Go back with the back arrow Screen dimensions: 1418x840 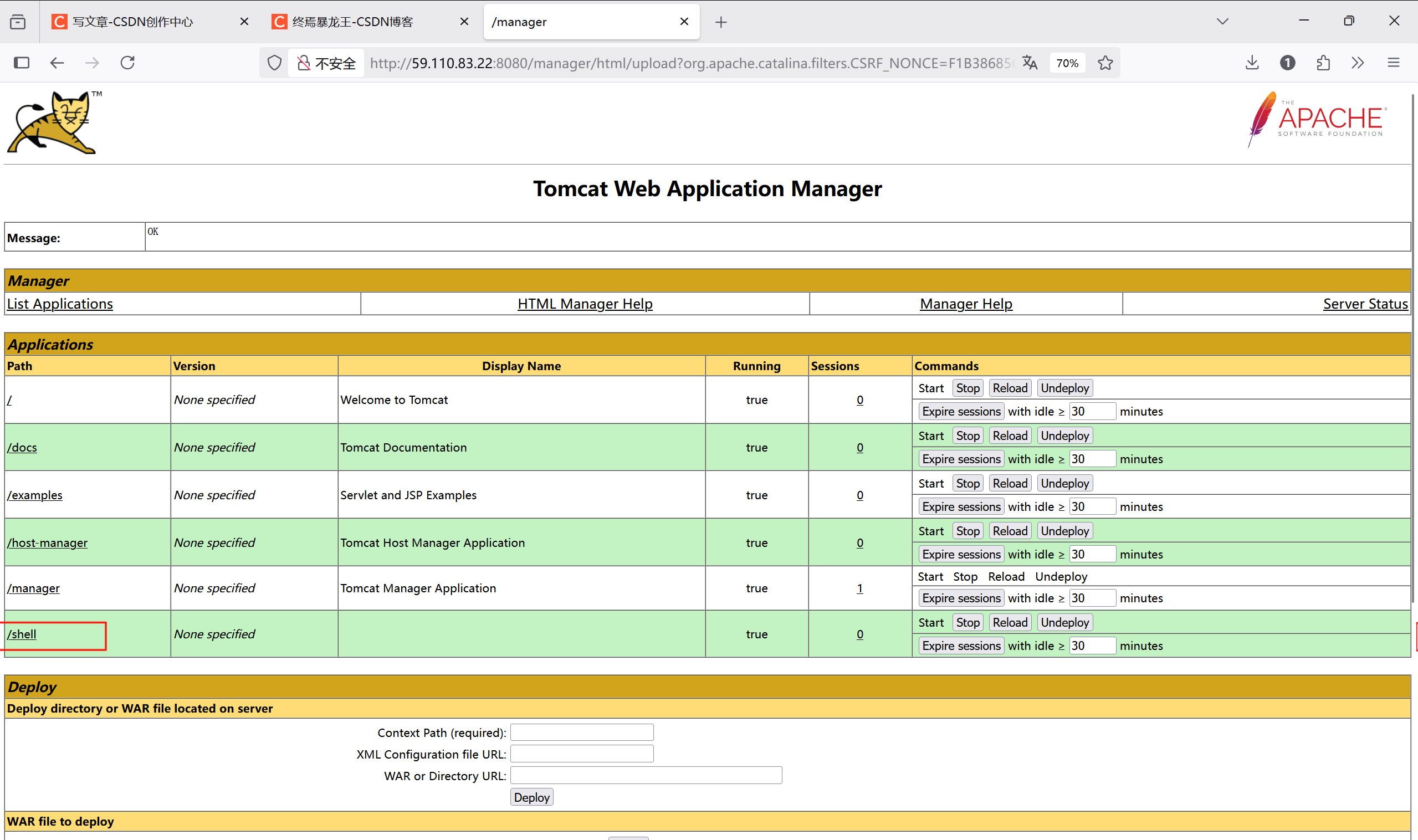tap(57, 62)
